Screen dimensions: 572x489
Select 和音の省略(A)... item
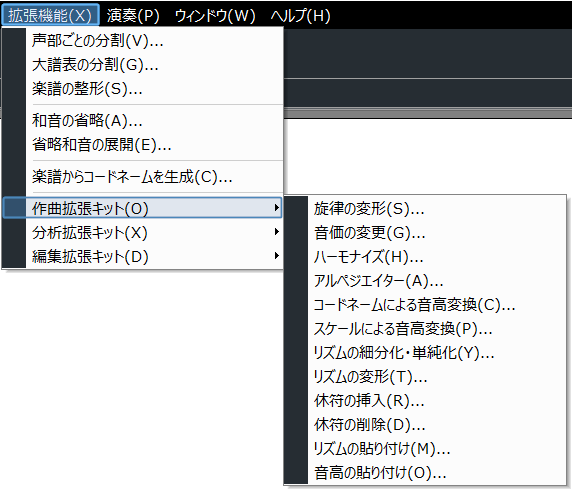point(142,120)
